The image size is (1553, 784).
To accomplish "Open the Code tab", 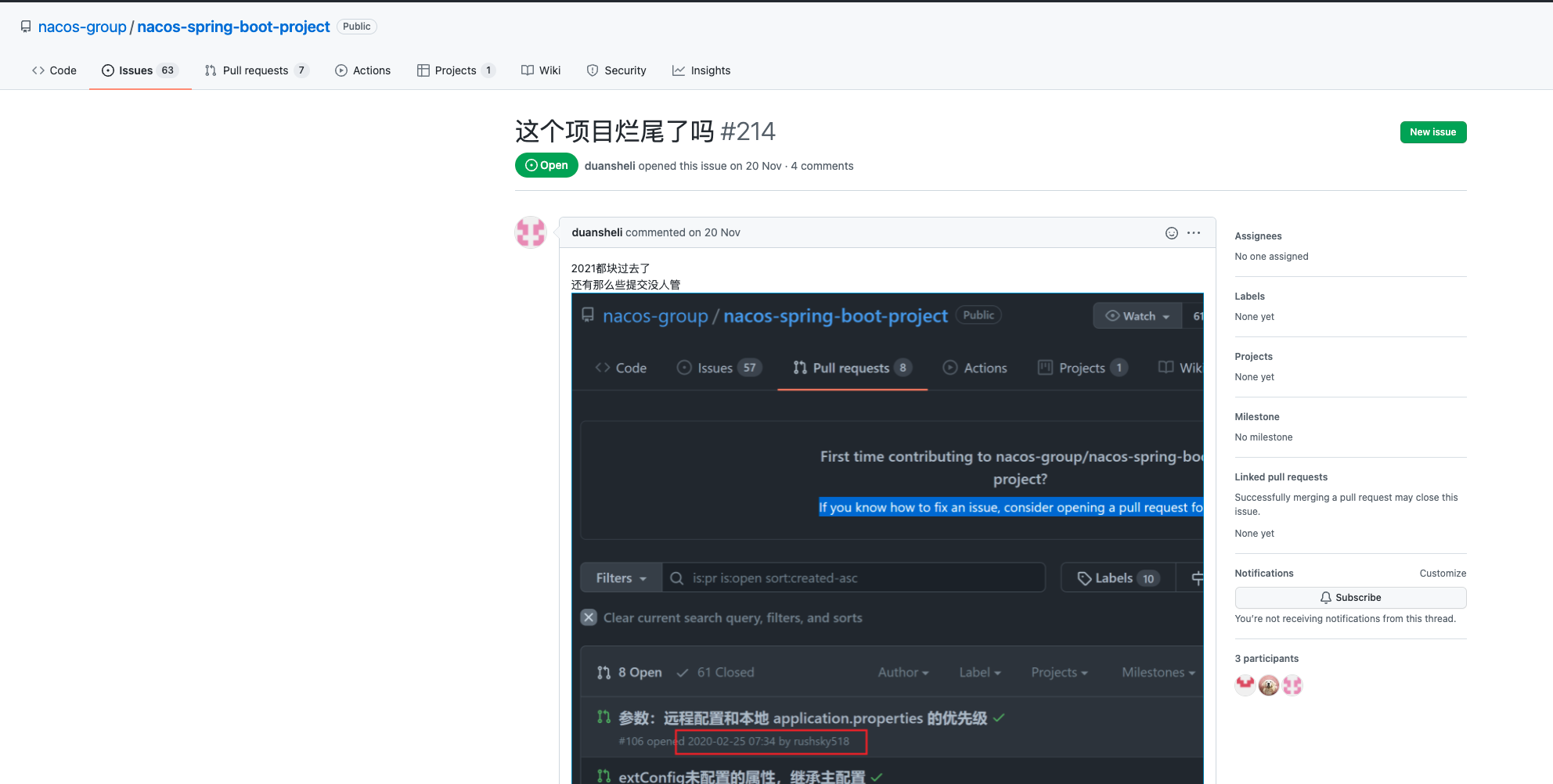I will coord(54,70).
